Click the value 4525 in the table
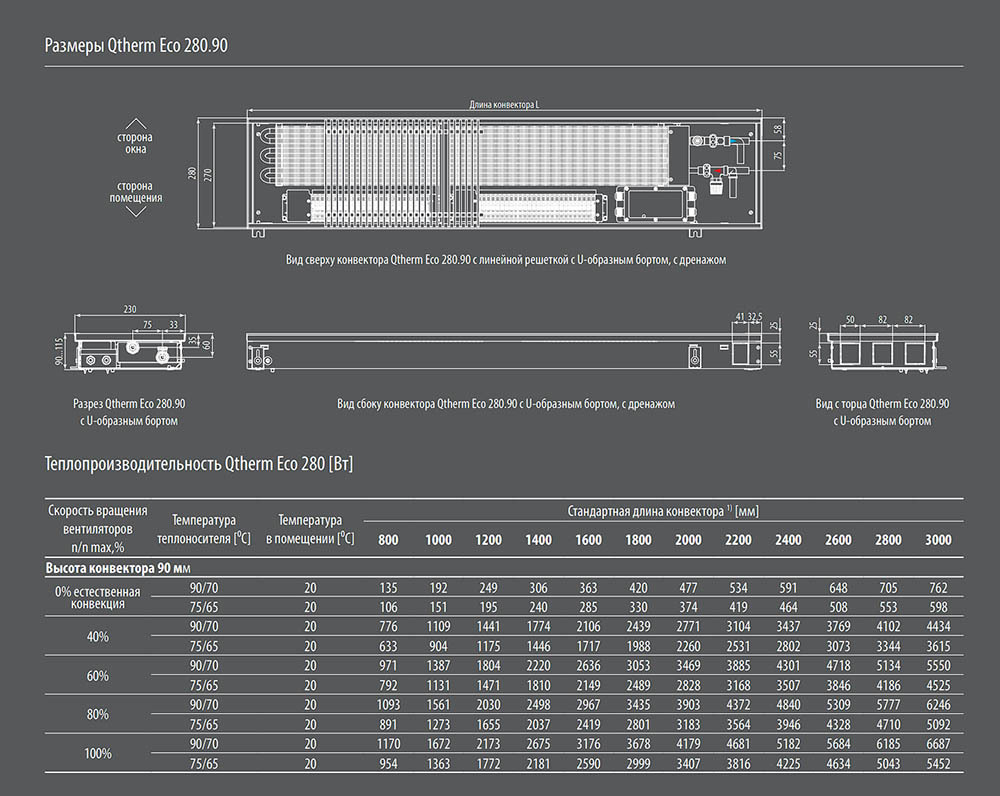This screenshot has width=1000, height=796. coord(938,686)
